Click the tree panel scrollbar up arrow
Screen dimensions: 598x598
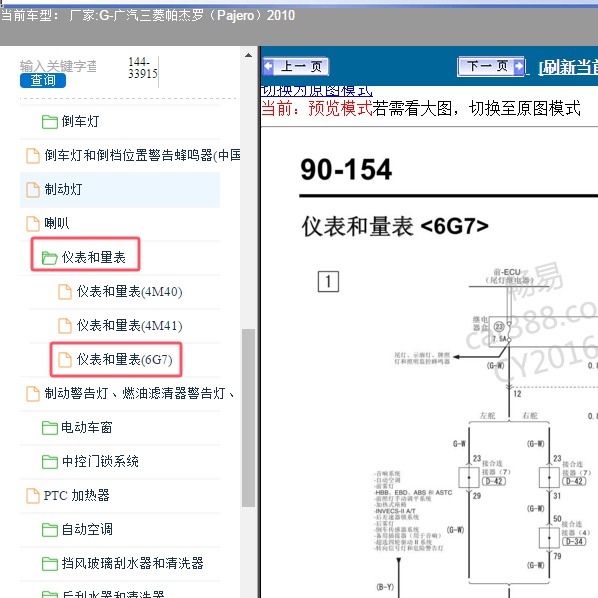point(248,55)
